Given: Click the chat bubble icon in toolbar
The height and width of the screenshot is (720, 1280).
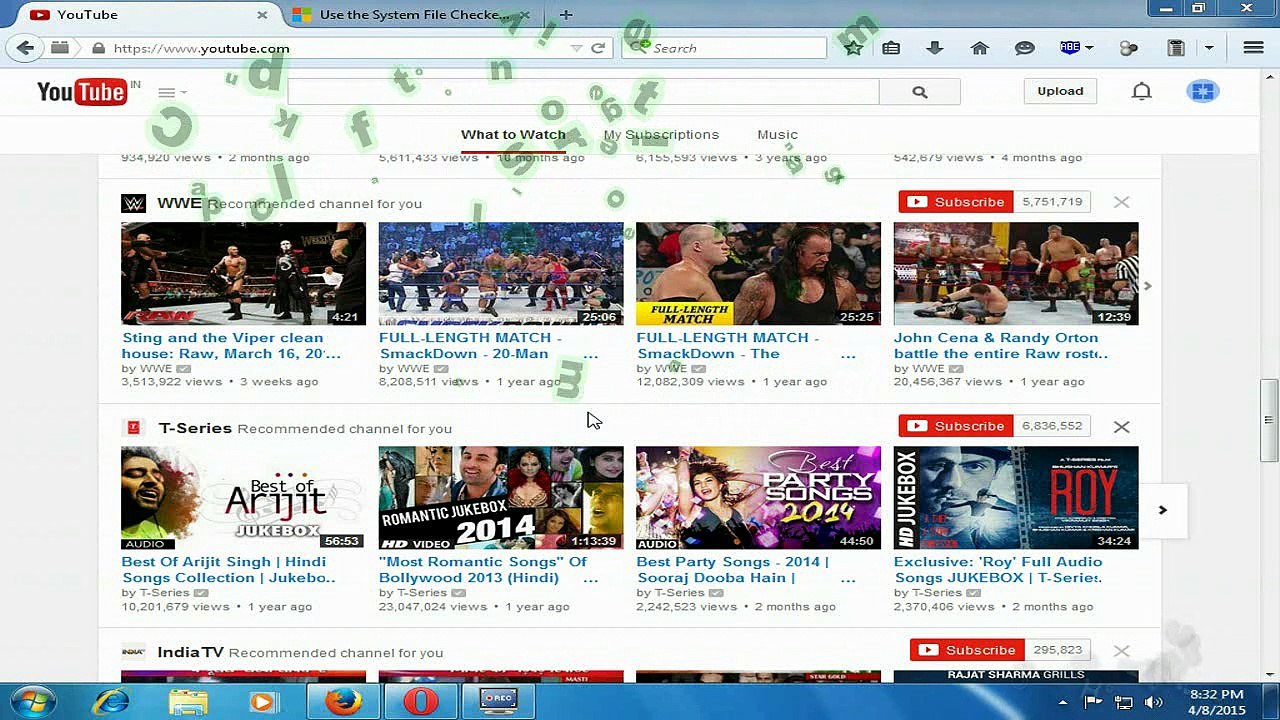Looking at the screenshot, I should (x=1024, y=48).
